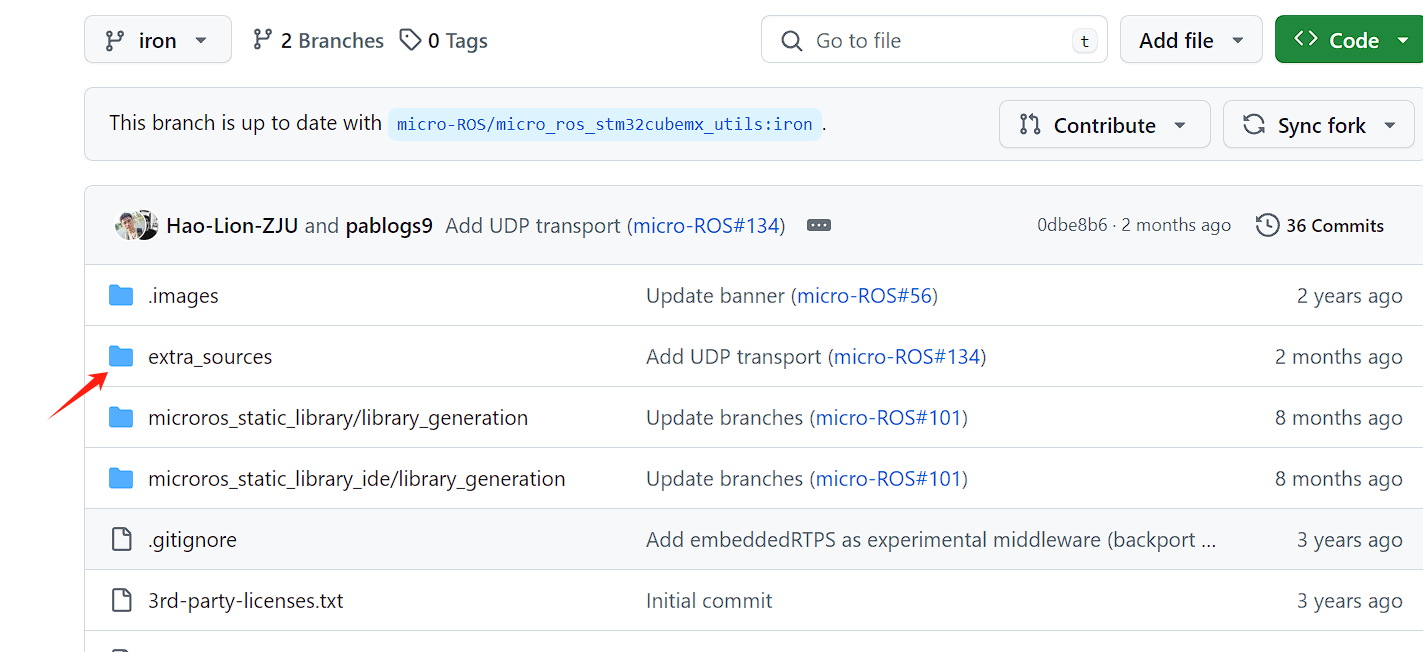1423x652 pixels.
Task: Click the microros_static_library_ide folder icon
Action: (x=121, y=478)
